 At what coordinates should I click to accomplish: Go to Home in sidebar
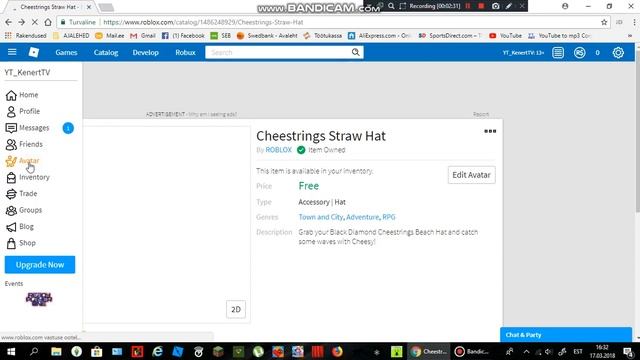click(22, 95)
